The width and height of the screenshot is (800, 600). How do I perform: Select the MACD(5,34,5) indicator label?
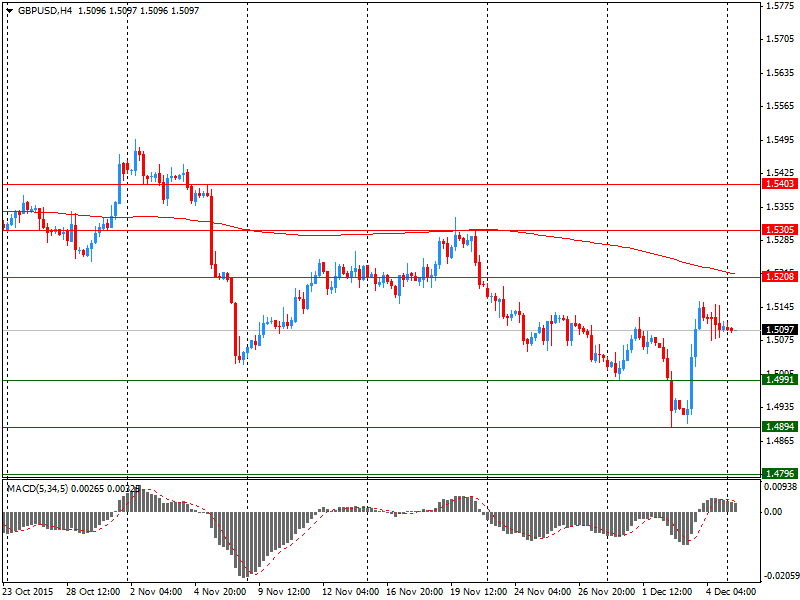click(x=37, y=489)
